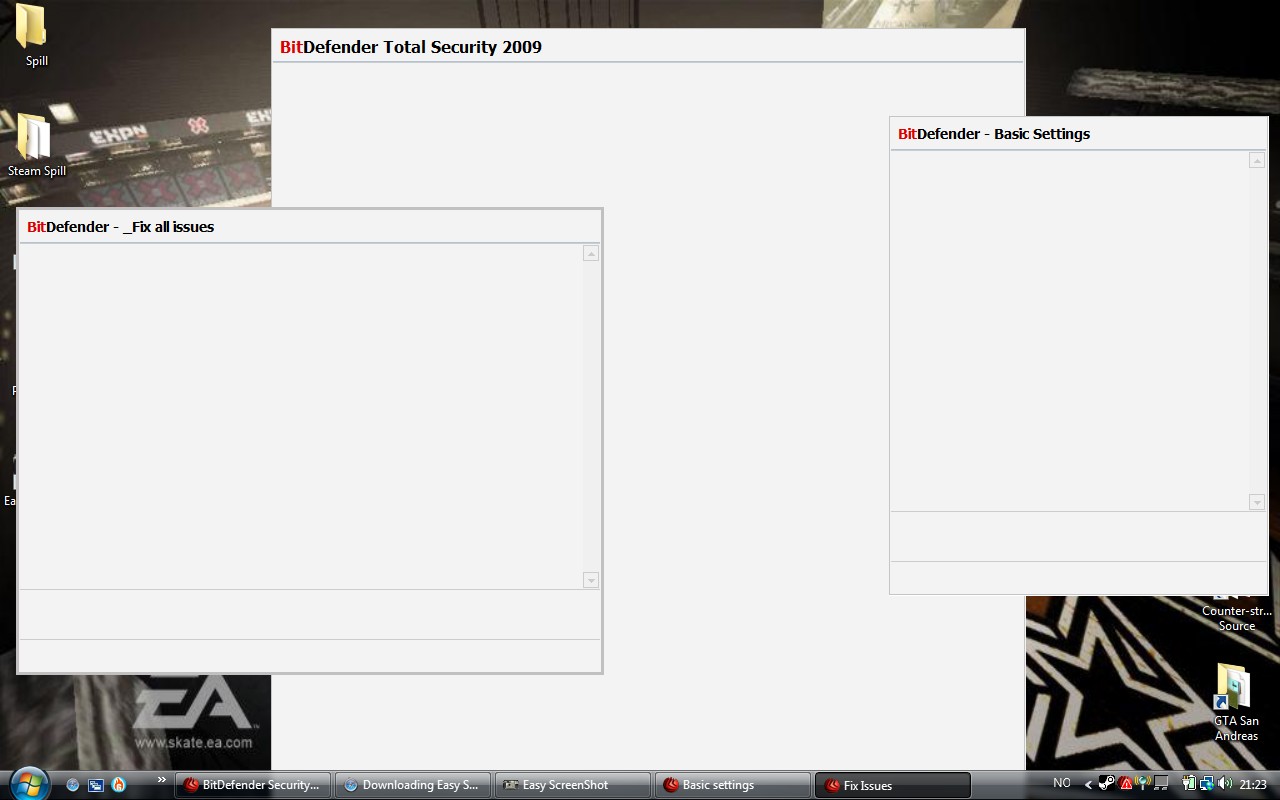Viewport: 1280px width, 800px height.
Task: Click the Switch between windows Quick Launch icon
Action: click(96, 785)
